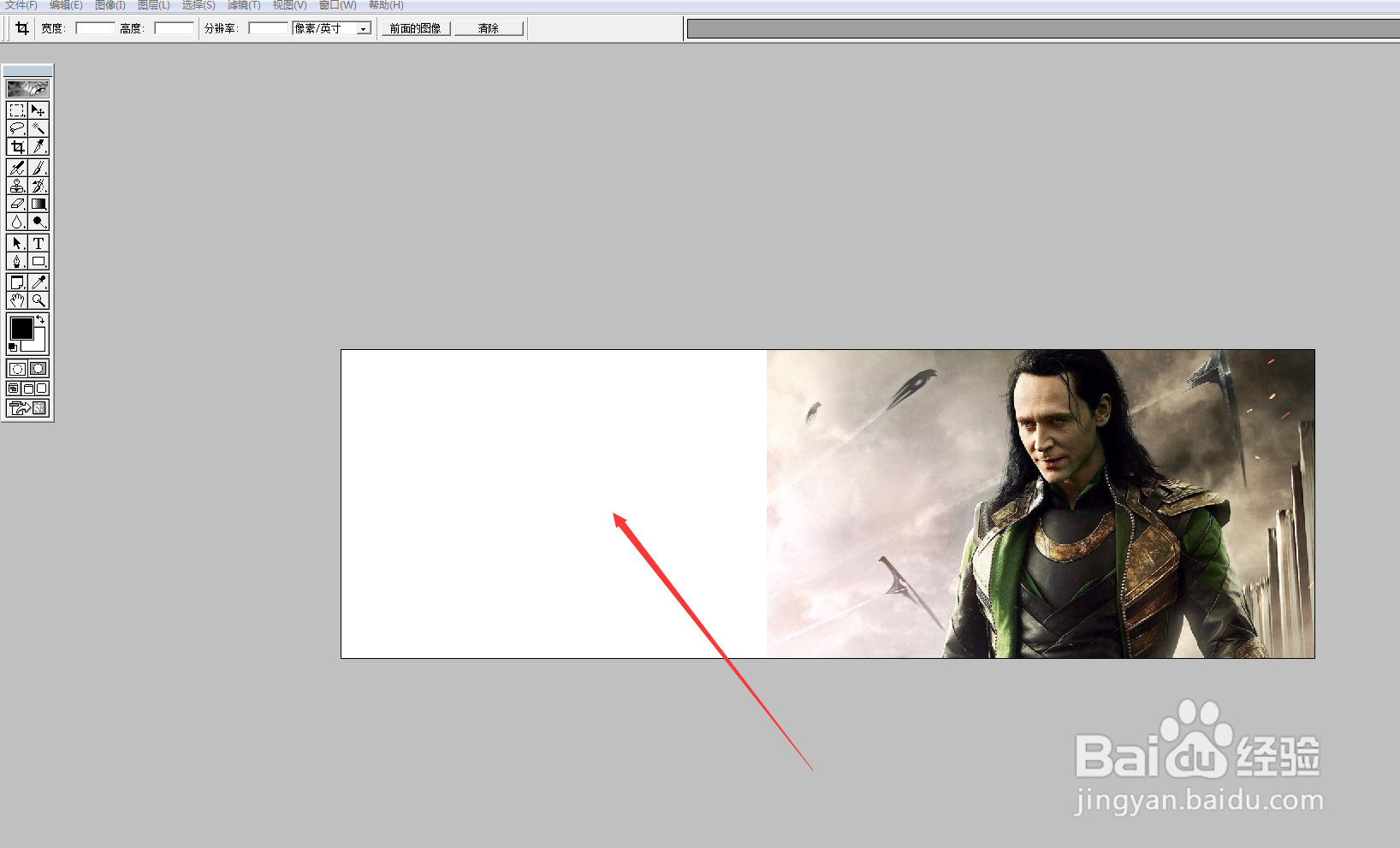Select the Zoom tool
This screenshot has width=1400, height=848.
[x=39, y=300]
